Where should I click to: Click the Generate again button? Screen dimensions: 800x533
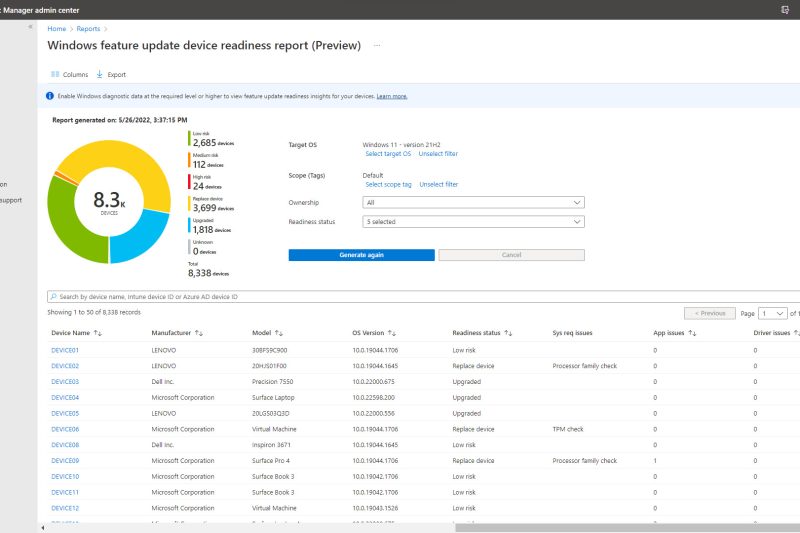(361, 255)
